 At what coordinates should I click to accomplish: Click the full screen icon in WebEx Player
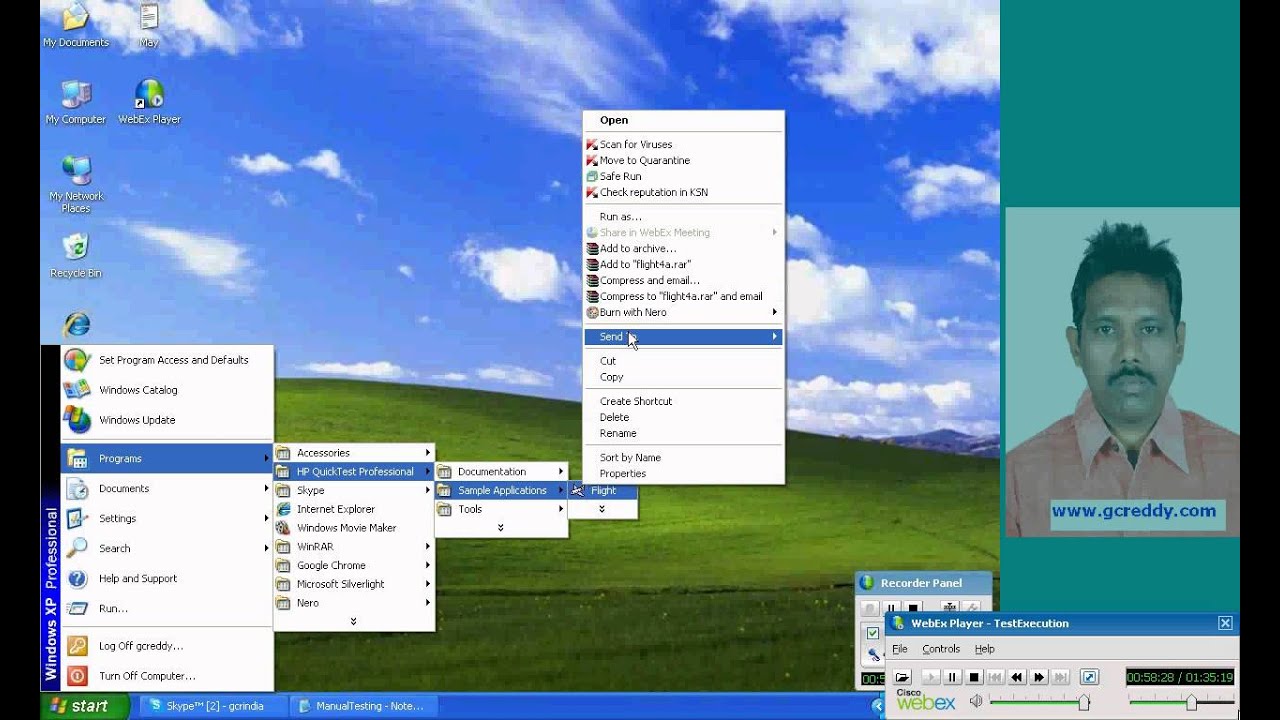(x=1089, y=677)
